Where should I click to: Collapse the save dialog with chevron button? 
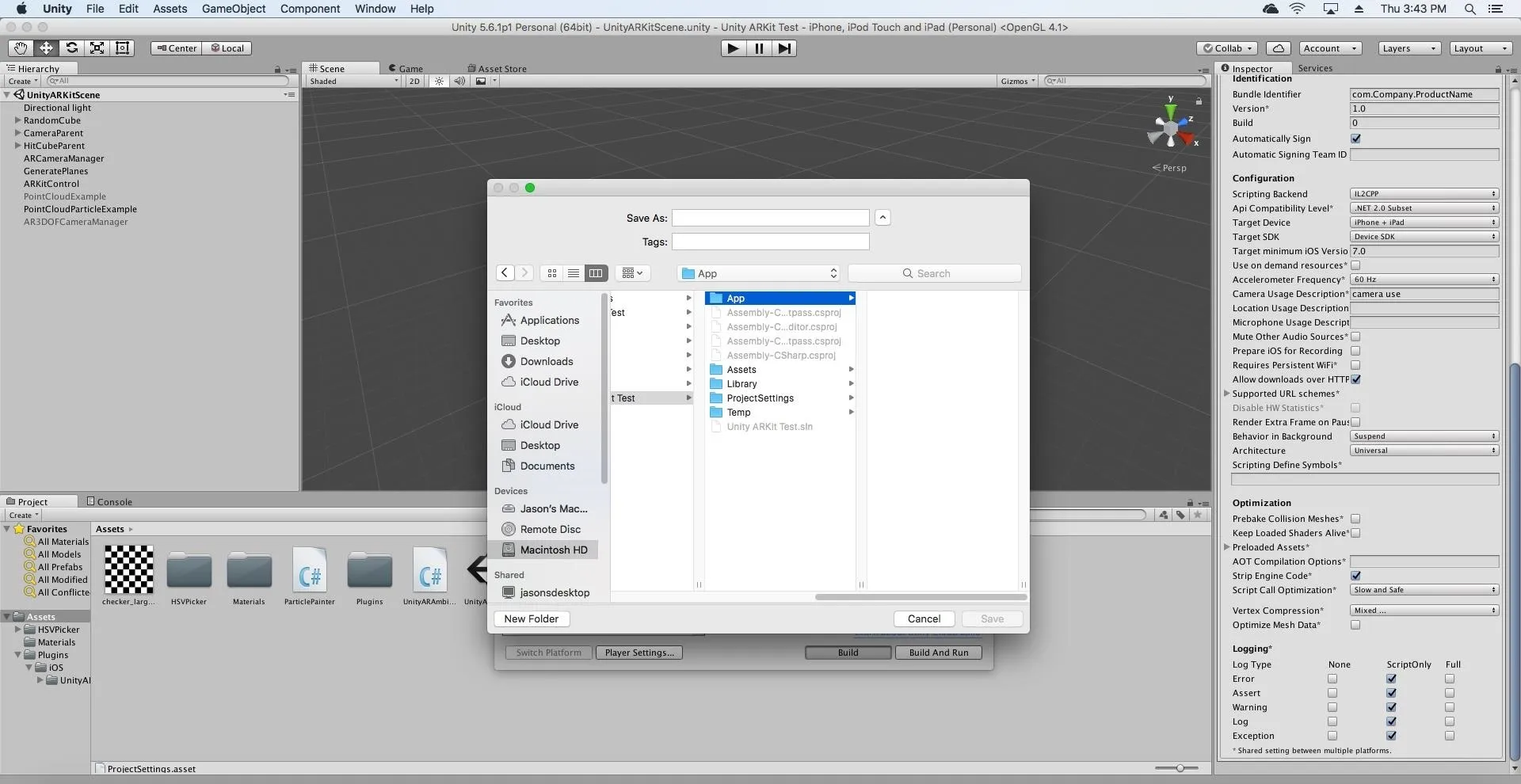pyautogui.click(x=882, y=218)
